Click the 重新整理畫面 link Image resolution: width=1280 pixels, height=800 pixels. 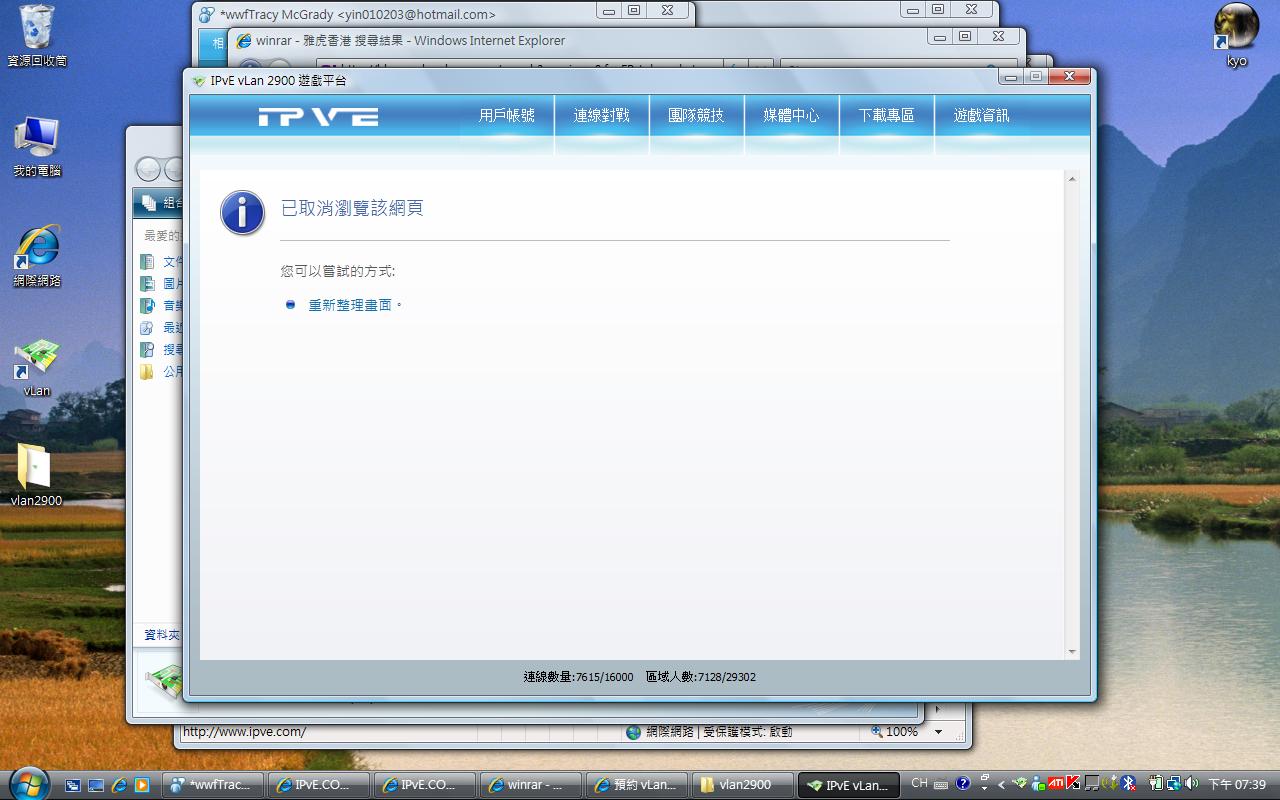coord(350,305)
